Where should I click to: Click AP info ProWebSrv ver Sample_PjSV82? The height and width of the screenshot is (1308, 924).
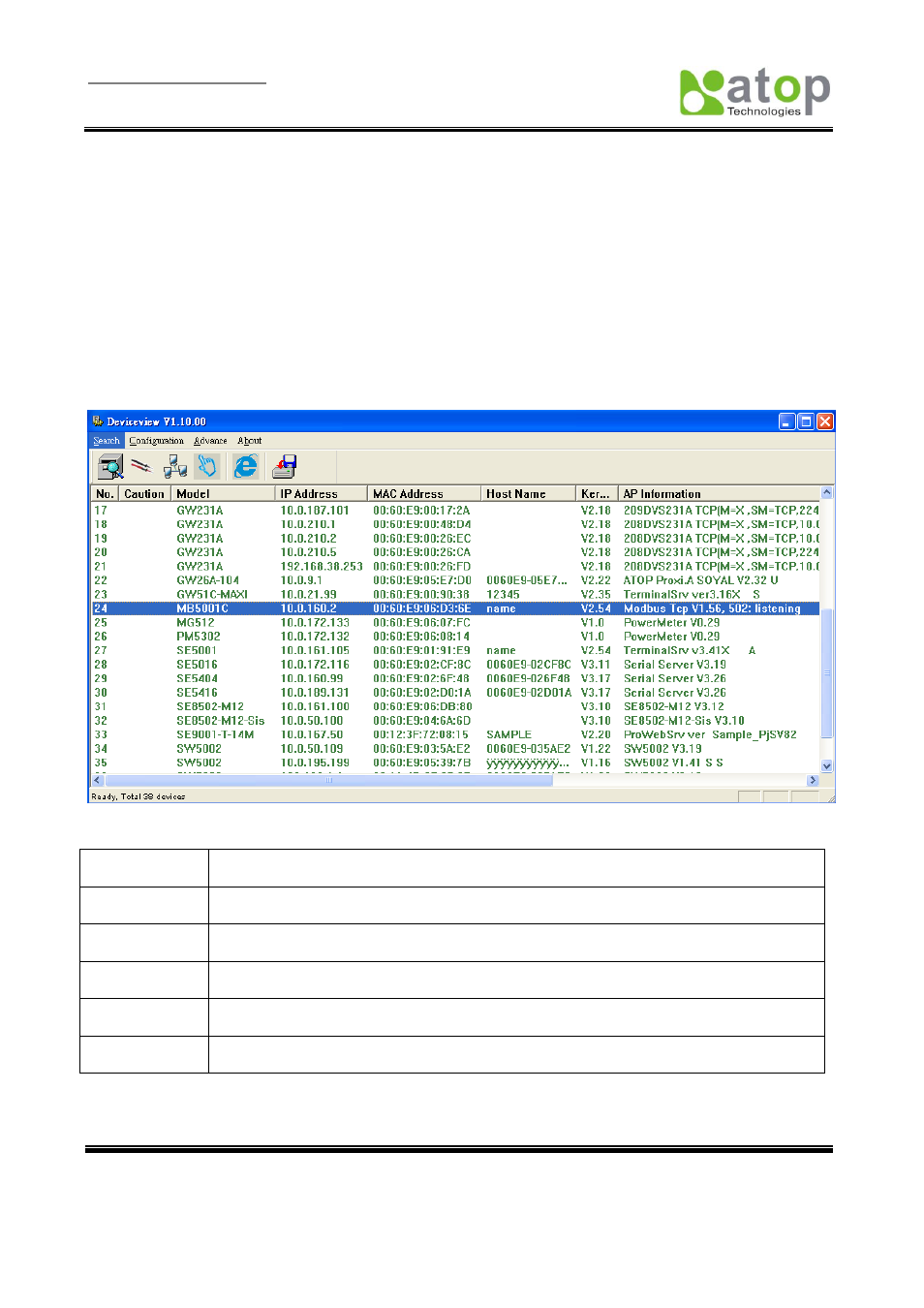pos(710,735)
